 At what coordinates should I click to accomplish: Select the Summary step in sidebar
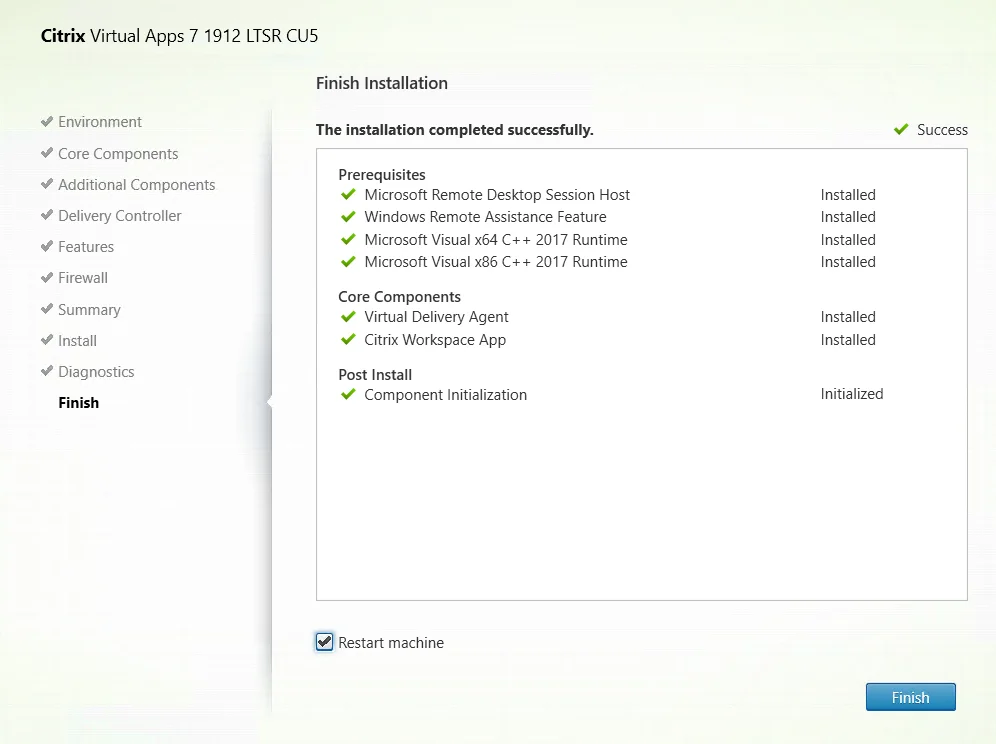pyautogui.click(x=89, y=309)
